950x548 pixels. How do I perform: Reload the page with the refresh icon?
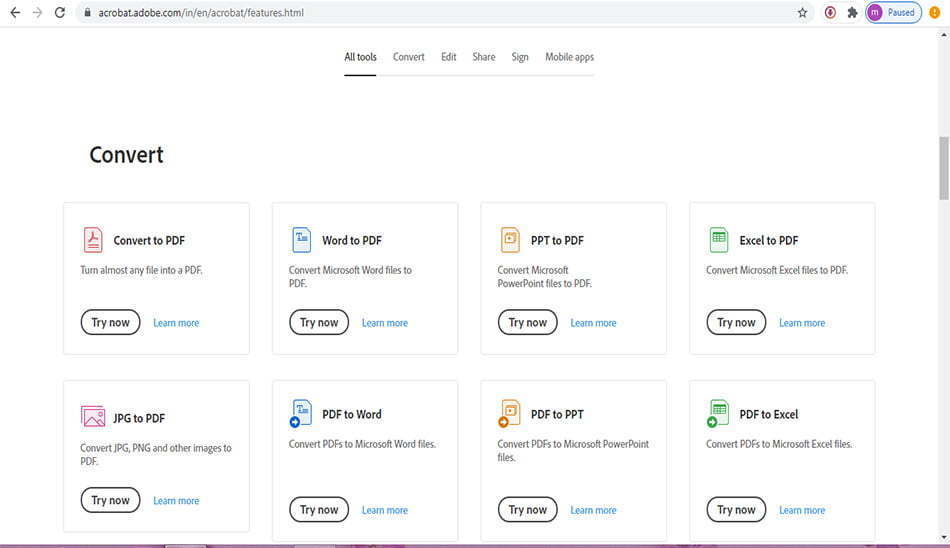tap(59, 12)
